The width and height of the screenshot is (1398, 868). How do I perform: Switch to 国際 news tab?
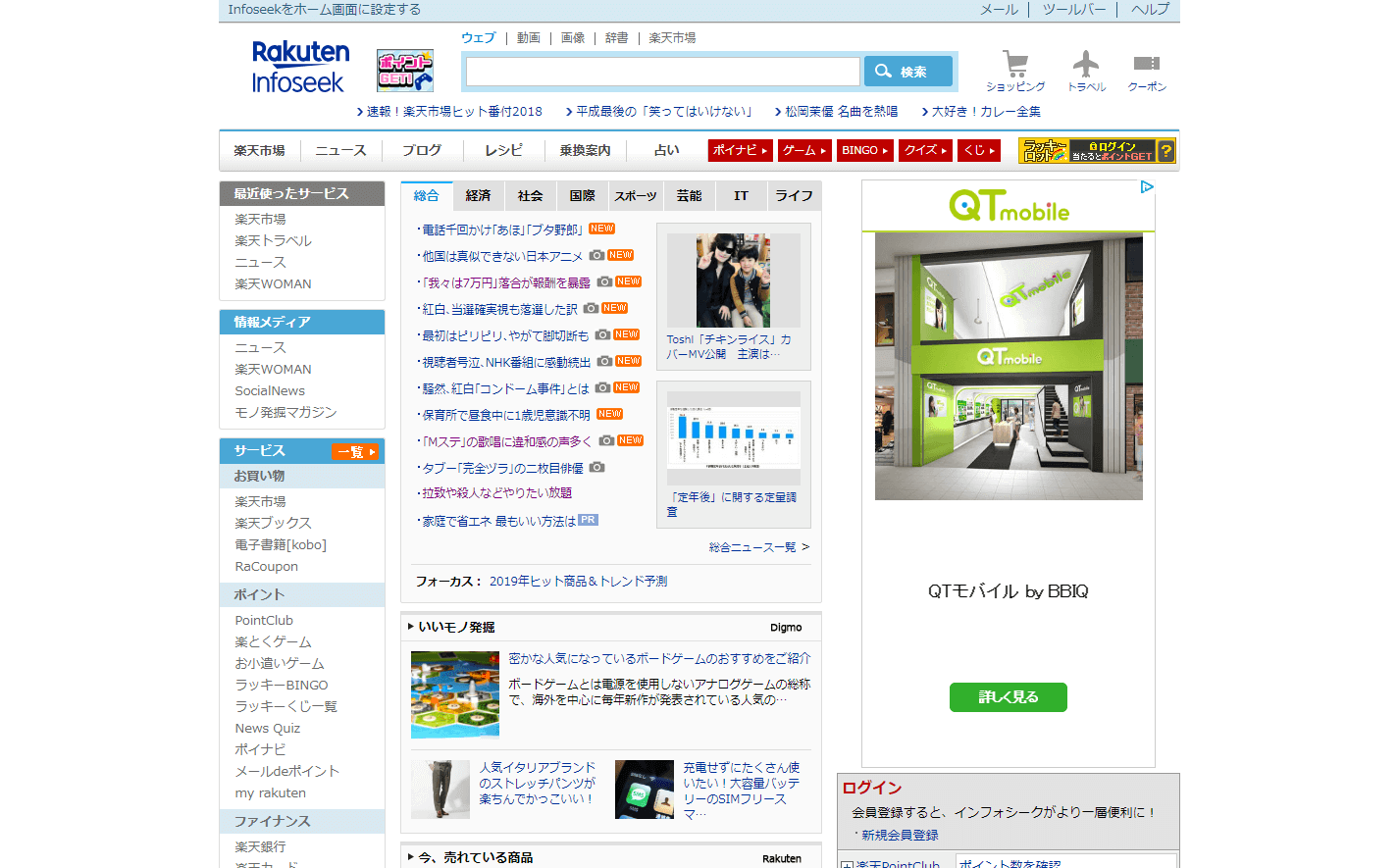point(583,196)
